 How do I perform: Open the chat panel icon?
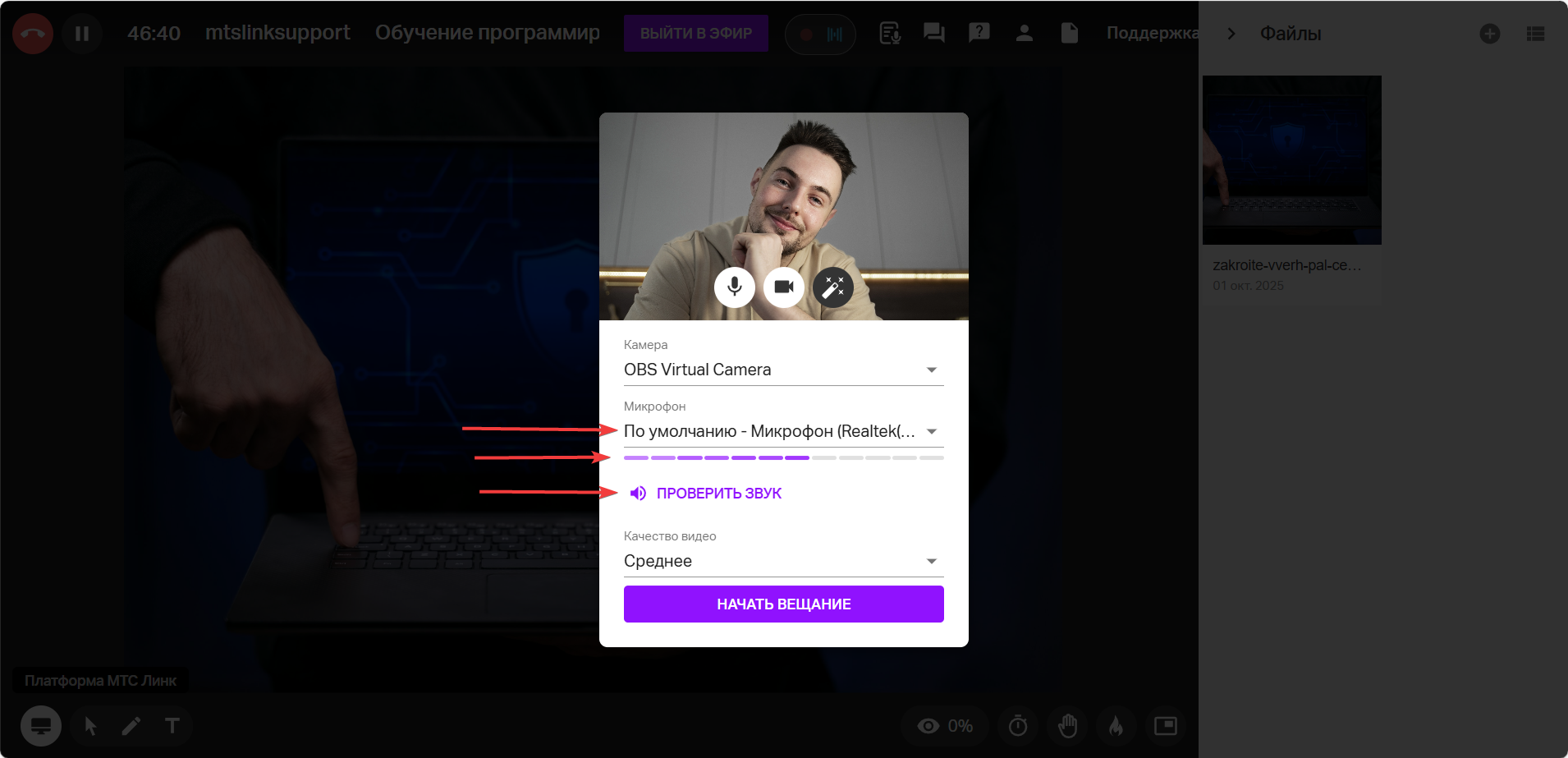click(934, 34)
